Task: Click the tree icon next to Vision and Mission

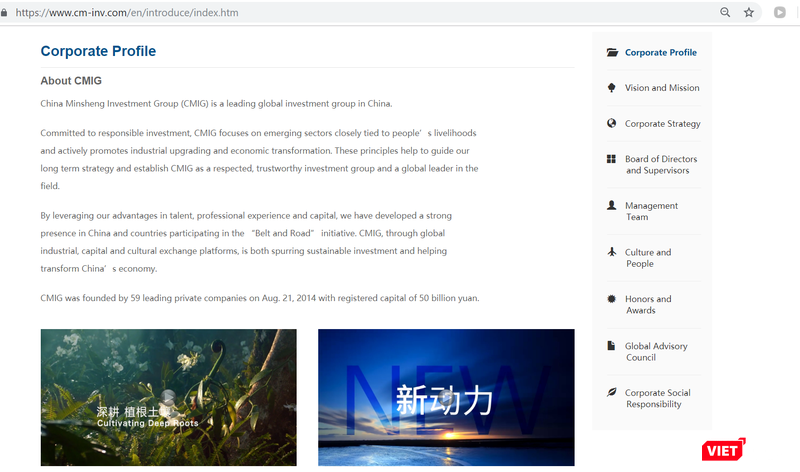Action: click(x=611, y=88)
